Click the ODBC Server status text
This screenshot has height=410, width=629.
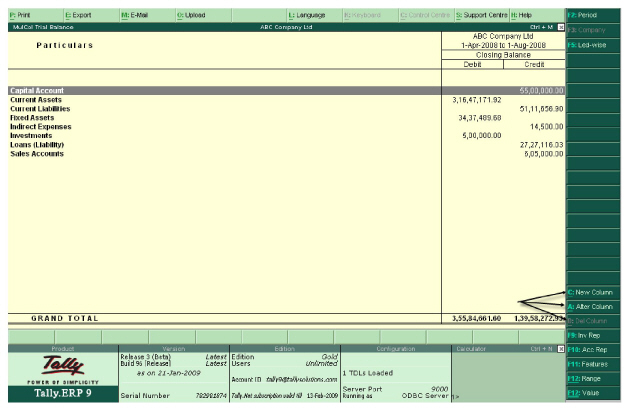pyautogui.click(x=425, y=396)
